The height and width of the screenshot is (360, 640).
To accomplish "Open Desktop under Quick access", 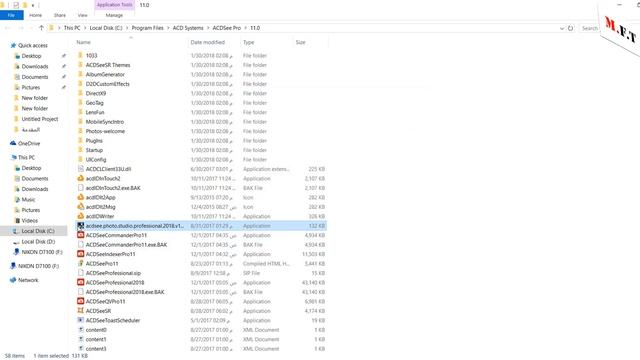I will (31, 56).
